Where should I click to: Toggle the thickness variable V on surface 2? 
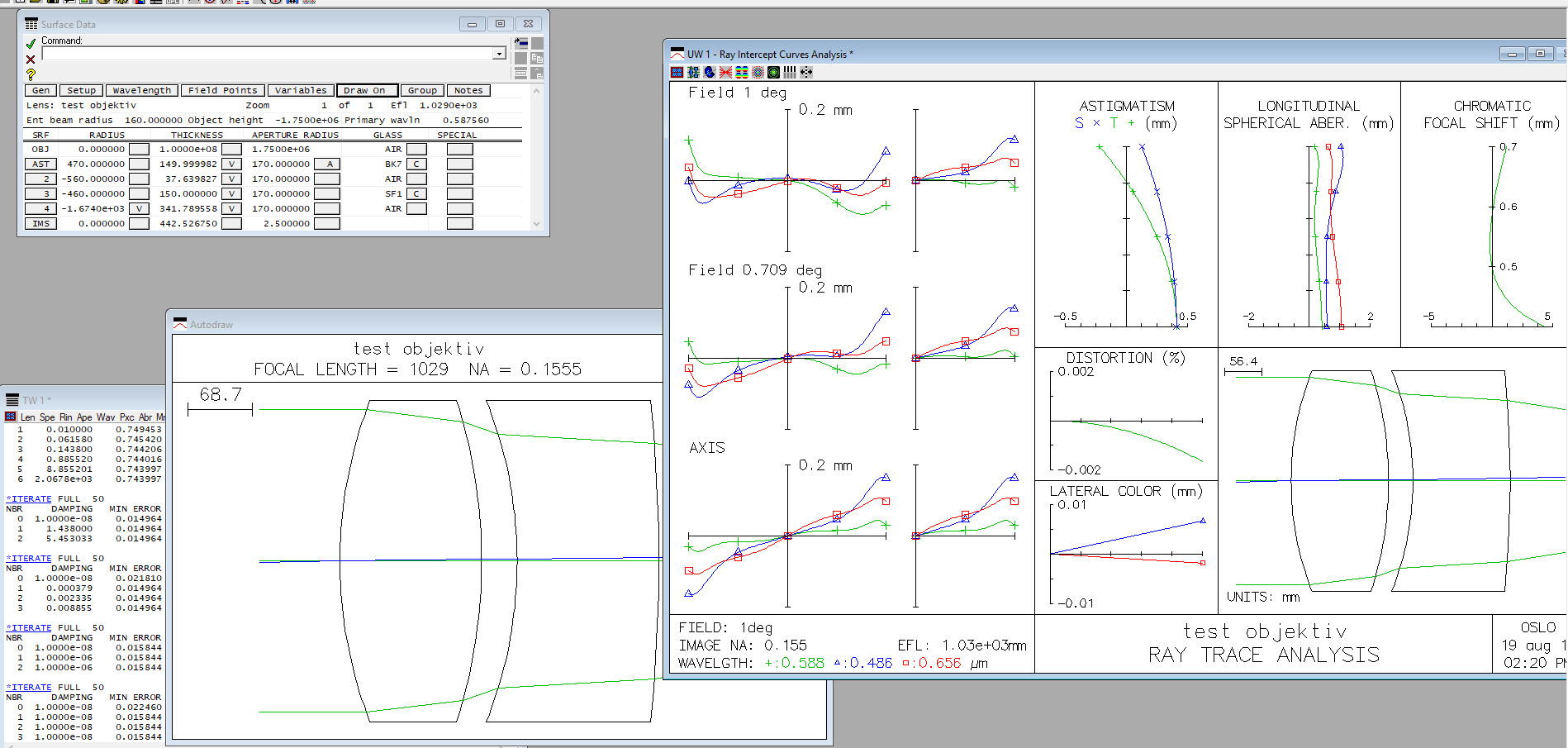[x=231, y=179]
